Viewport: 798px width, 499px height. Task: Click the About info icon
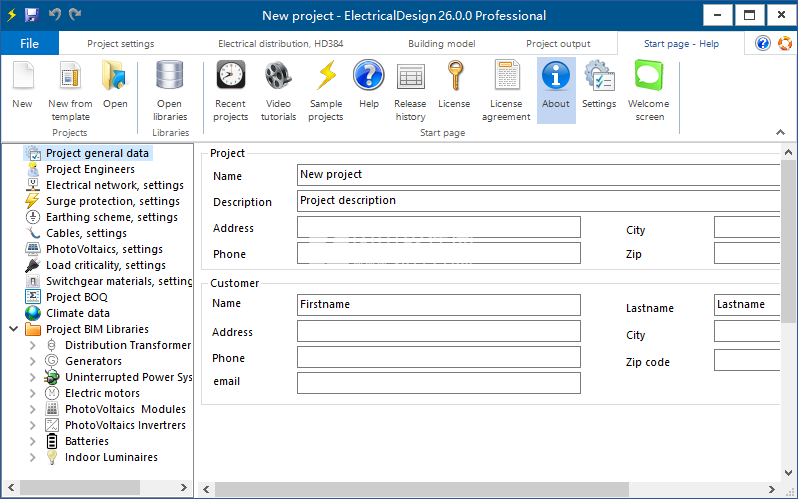pyautogui.click(x=556, y=77)
